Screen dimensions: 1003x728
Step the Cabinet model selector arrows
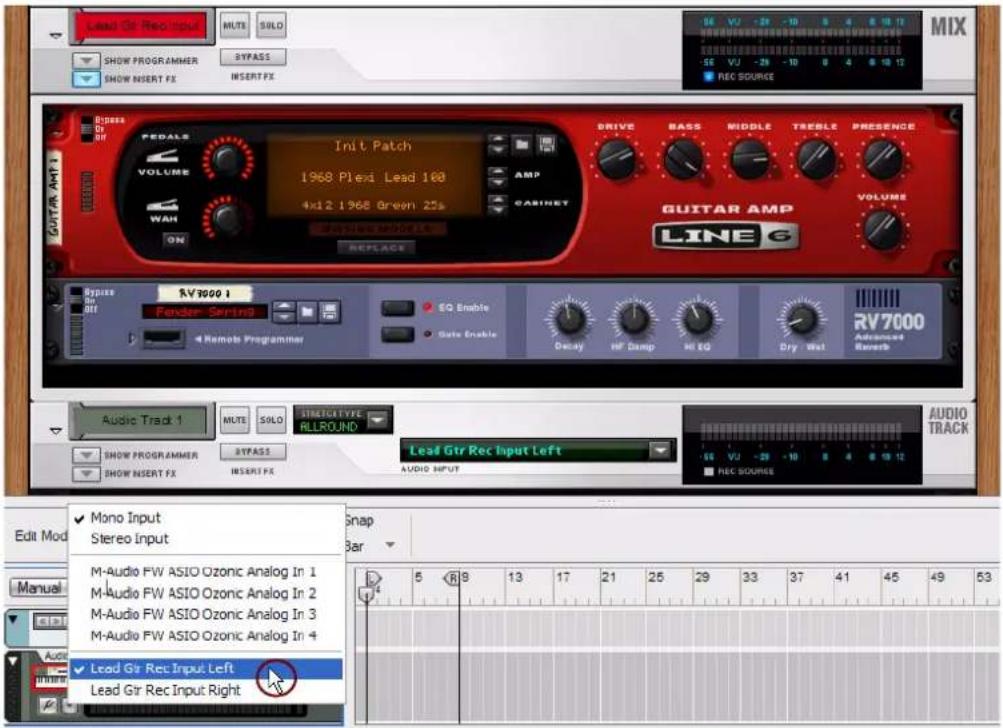(x=496, y=205)
